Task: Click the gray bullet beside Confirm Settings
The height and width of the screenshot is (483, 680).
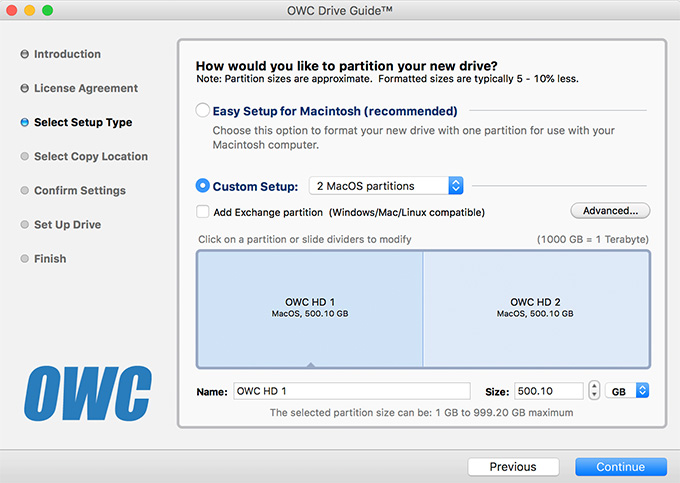Action: [x=25, y=190]
